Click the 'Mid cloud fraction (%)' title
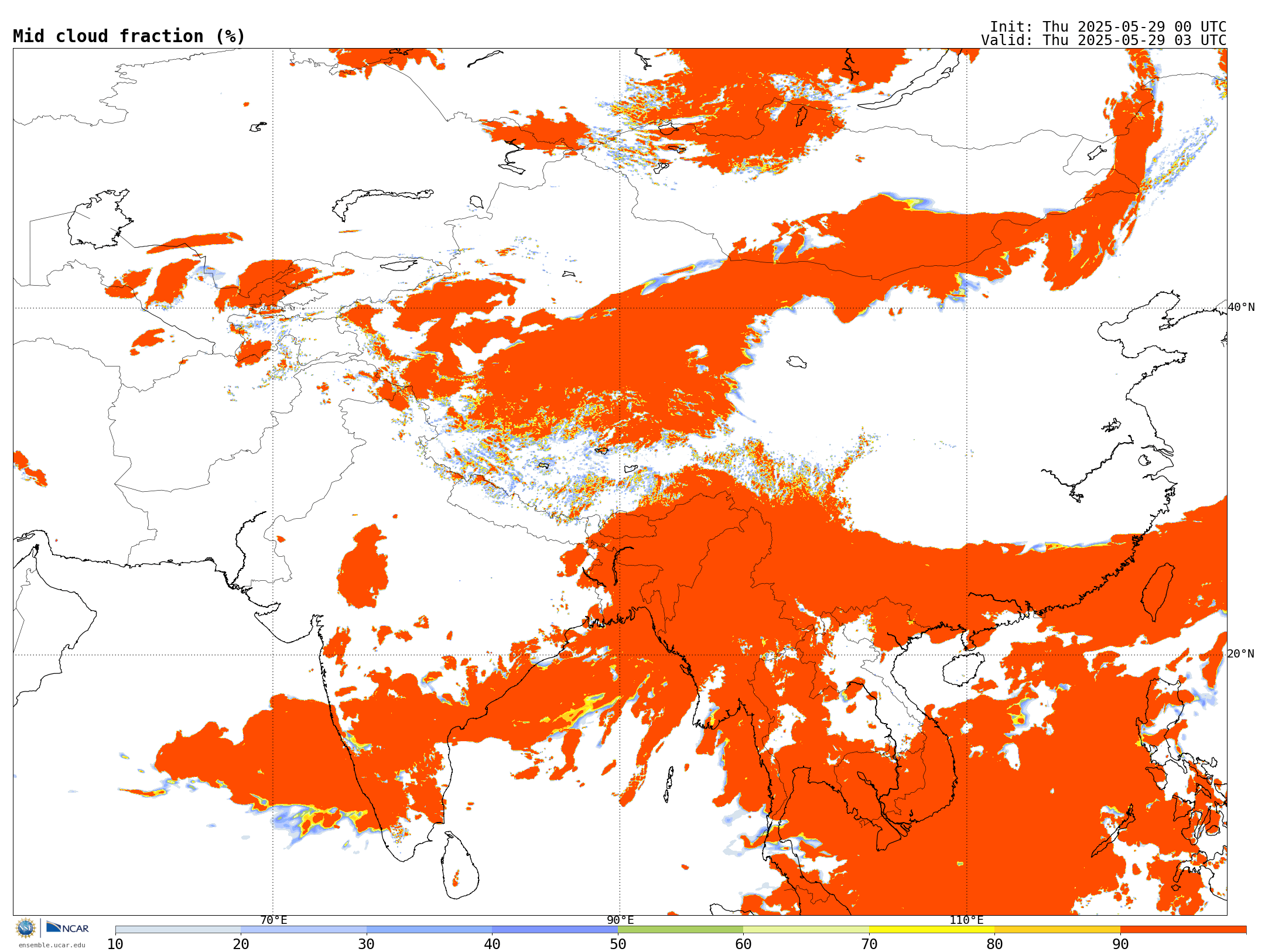Screen dimensions: 1265x952 [129, 36]
